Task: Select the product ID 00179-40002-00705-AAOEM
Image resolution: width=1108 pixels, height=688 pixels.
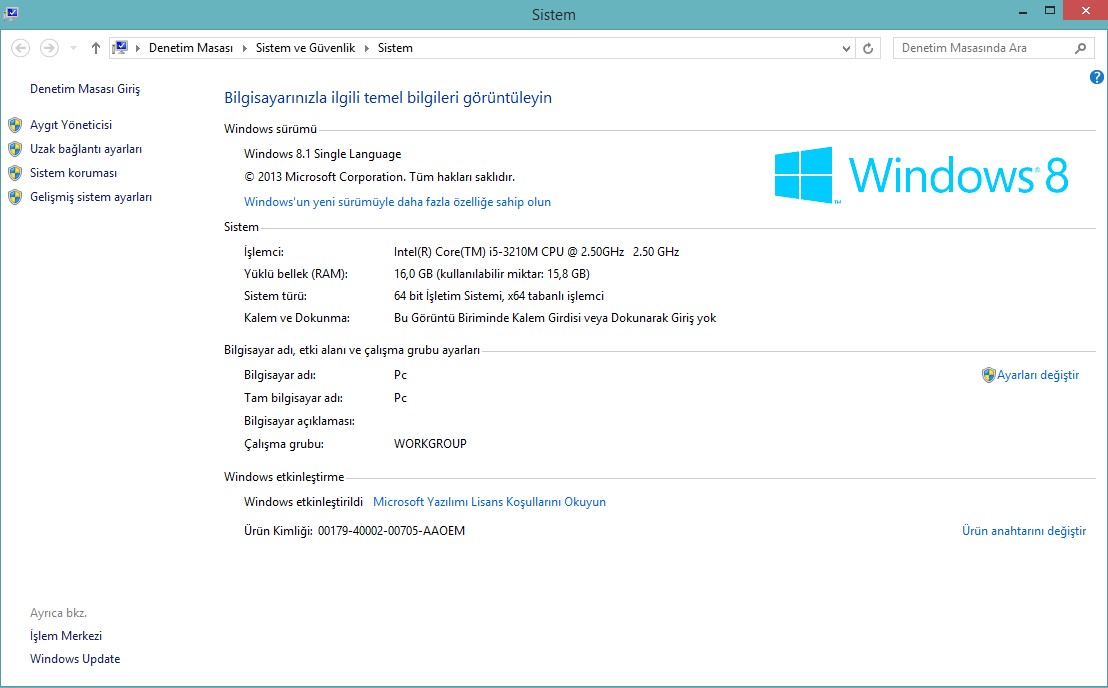Action: 391,531
